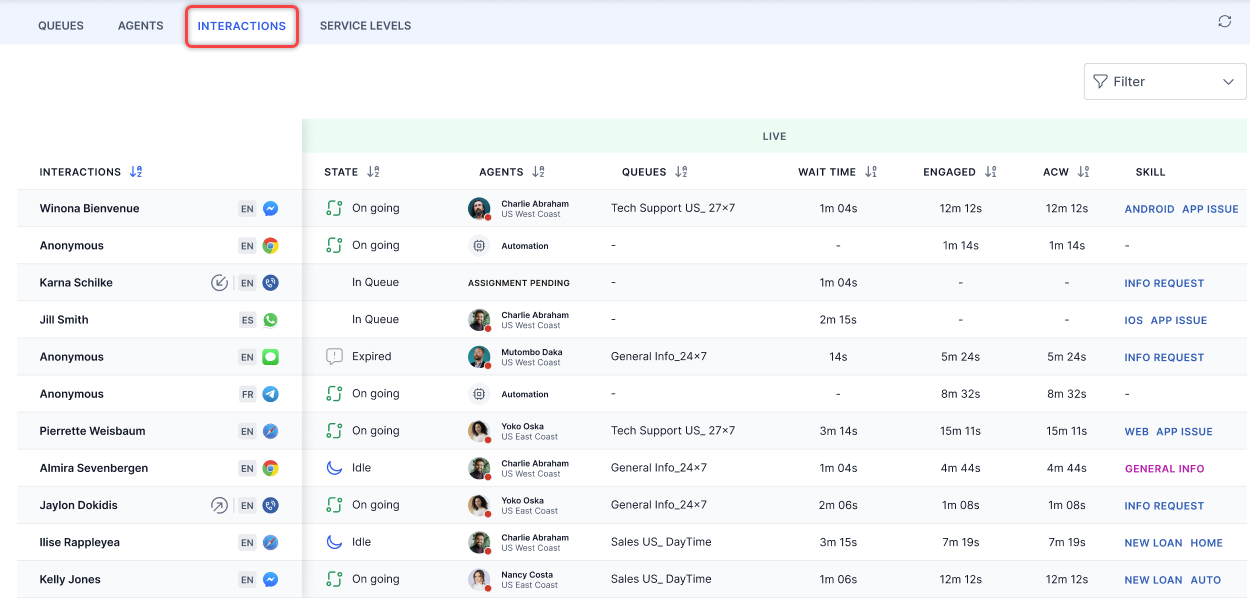Sort by ACW column
The height and width of the screenshot is (599, 1250).
coord(1083,172)
